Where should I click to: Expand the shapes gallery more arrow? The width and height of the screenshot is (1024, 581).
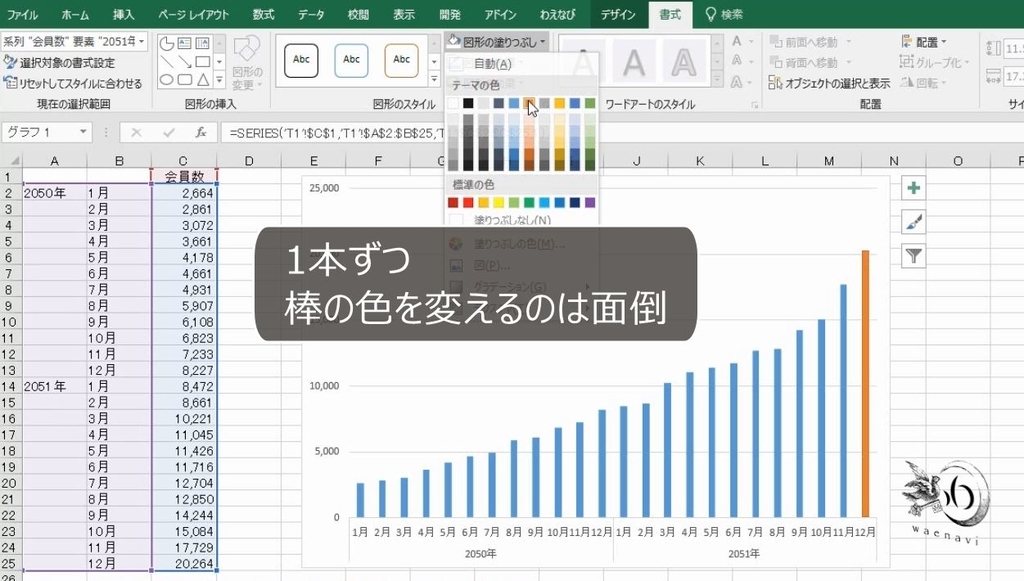click(x=219, y=80)
